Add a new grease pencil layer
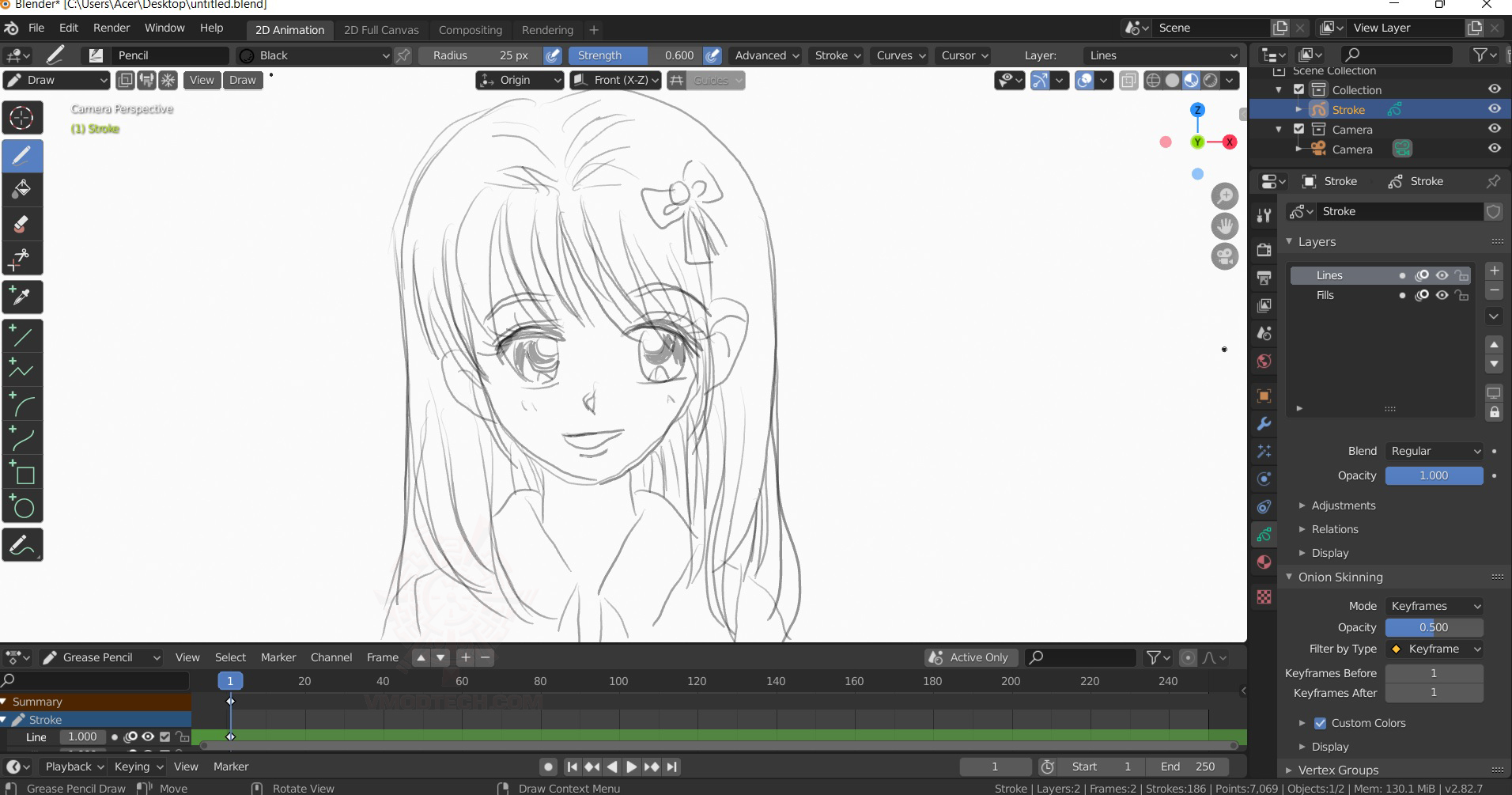 tap(1494, 271)
